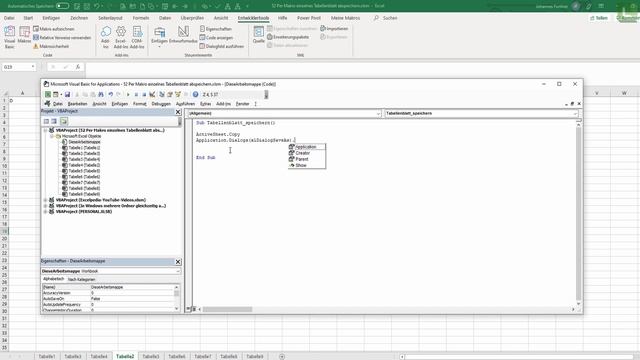Select the Tabelle4 sheet tab
Viewport: 640px width, 360px height.
[99, 356]
